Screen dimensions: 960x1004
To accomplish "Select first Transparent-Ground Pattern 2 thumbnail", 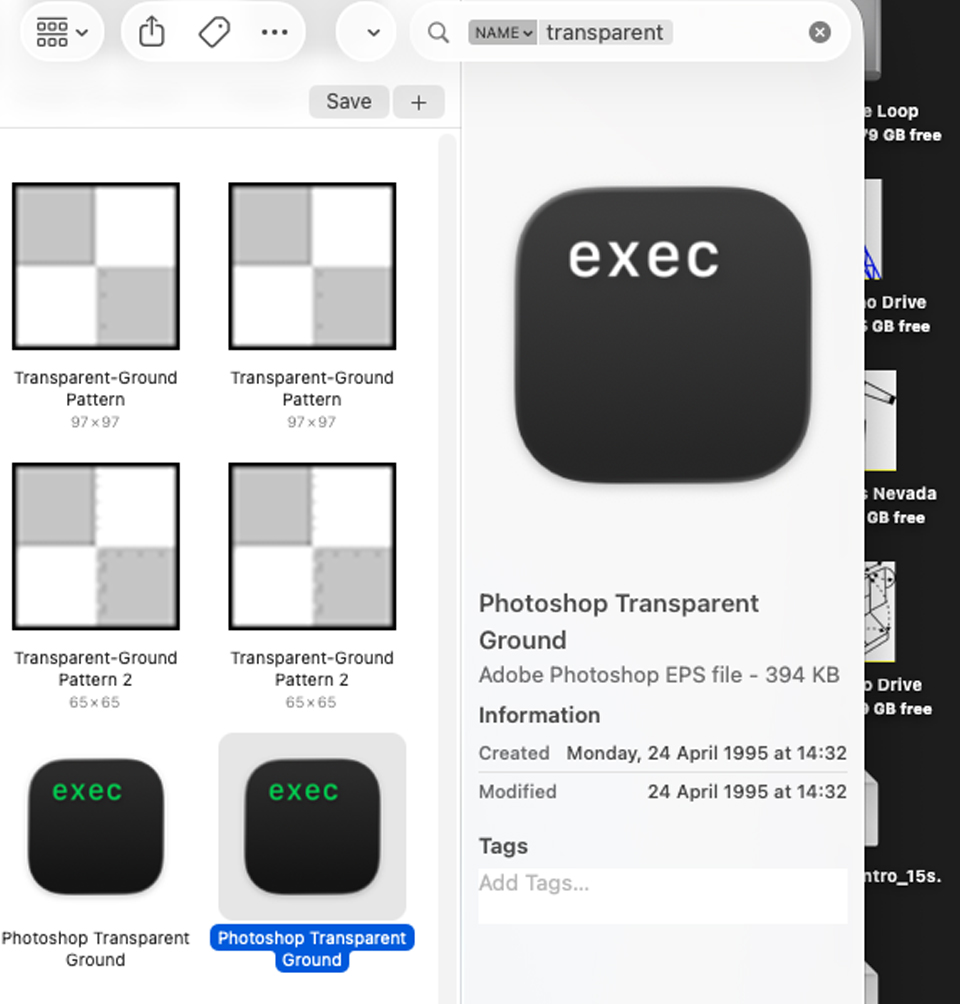I will pos(95,546).
